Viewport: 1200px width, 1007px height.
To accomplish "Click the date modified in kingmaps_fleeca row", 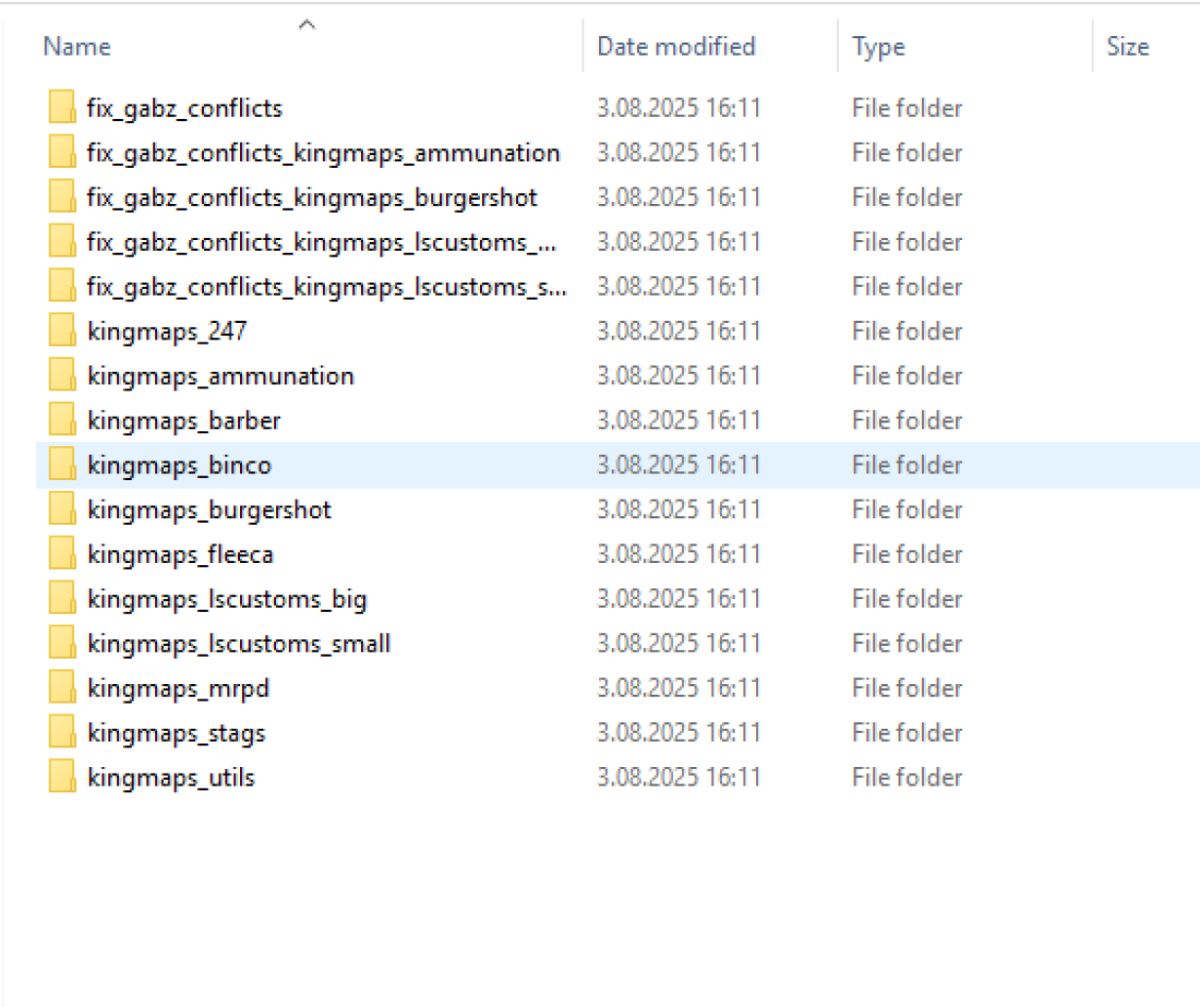I will [679, 554].
